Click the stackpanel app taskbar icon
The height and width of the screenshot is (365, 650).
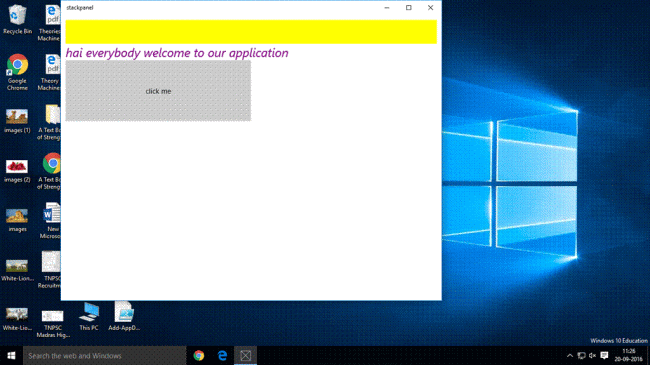point(245,355)
